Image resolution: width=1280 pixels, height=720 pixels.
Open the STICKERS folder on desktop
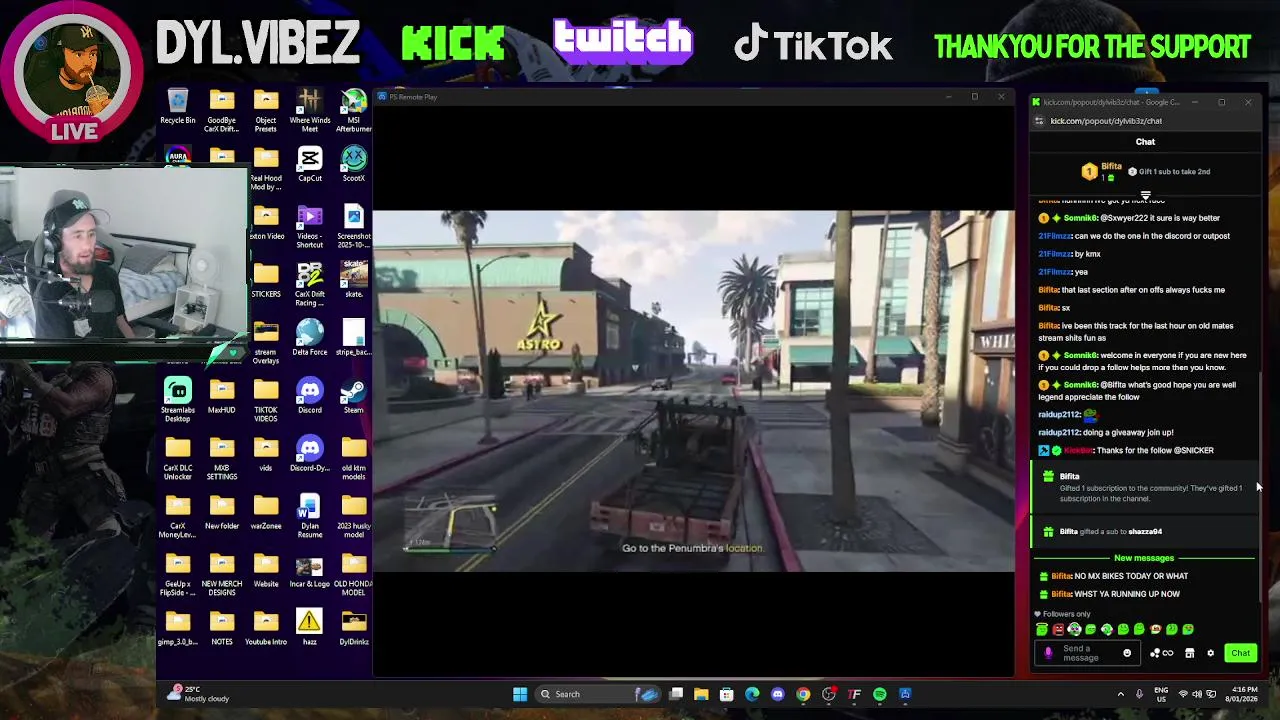point(266,279)
